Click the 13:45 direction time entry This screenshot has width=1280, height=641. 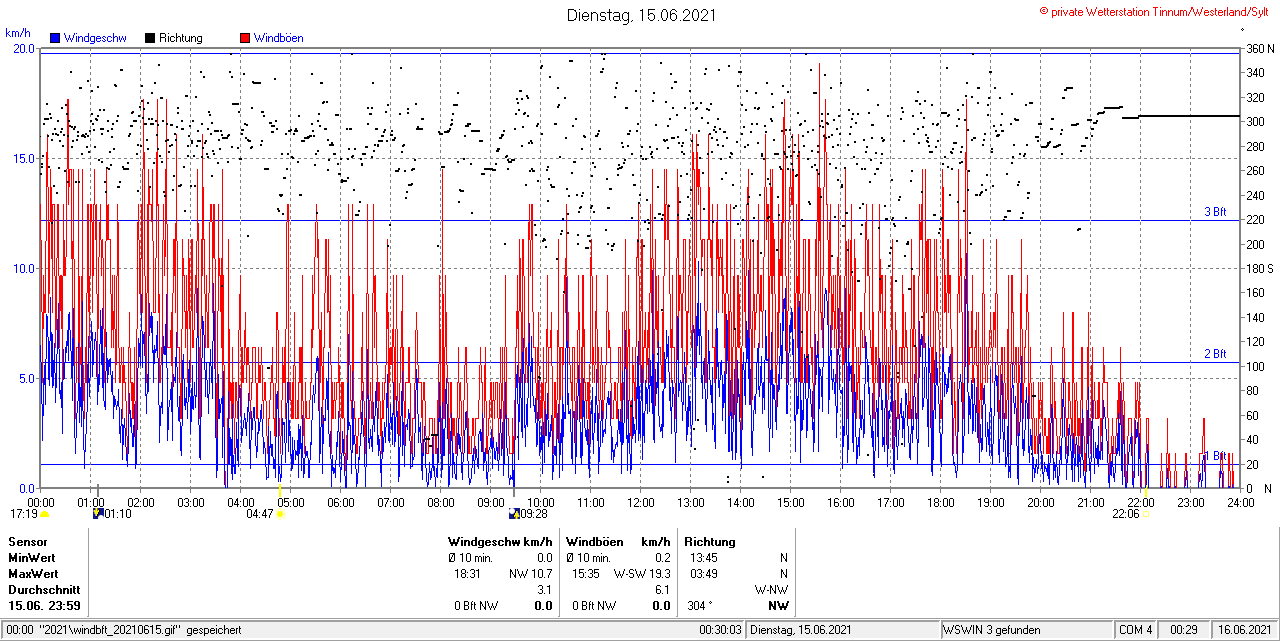pyautogui.click(x=703, y=558)
